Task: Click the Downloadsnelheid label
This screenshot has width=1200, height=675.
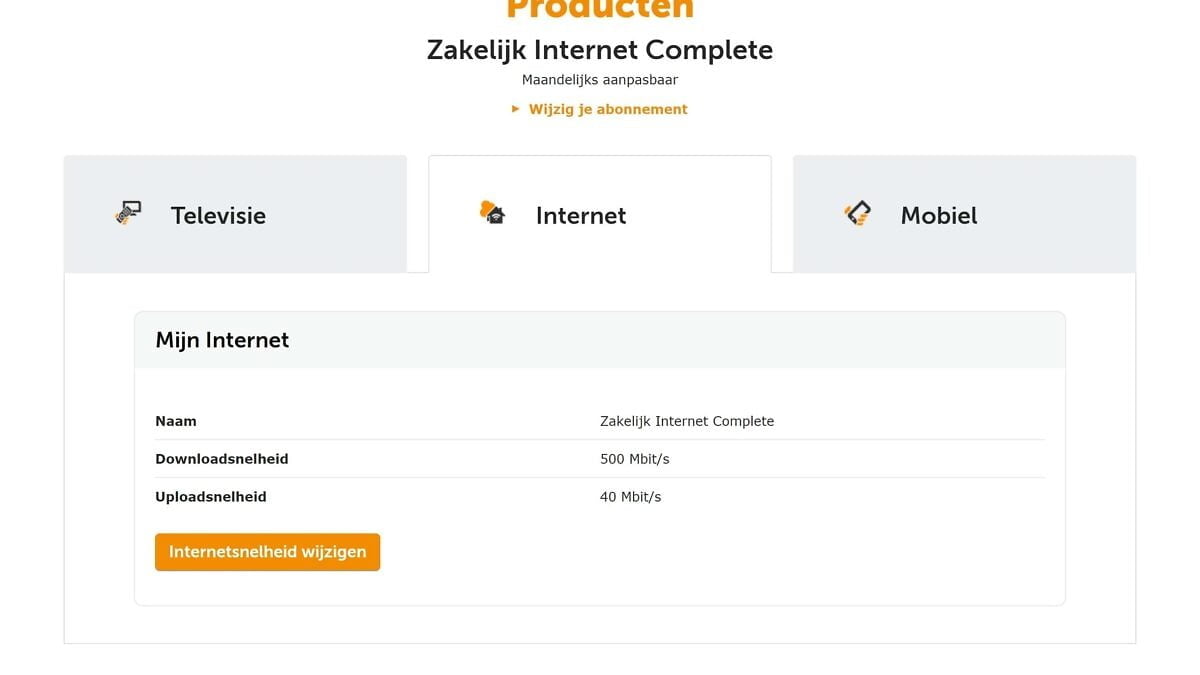Action: [222, 459]
